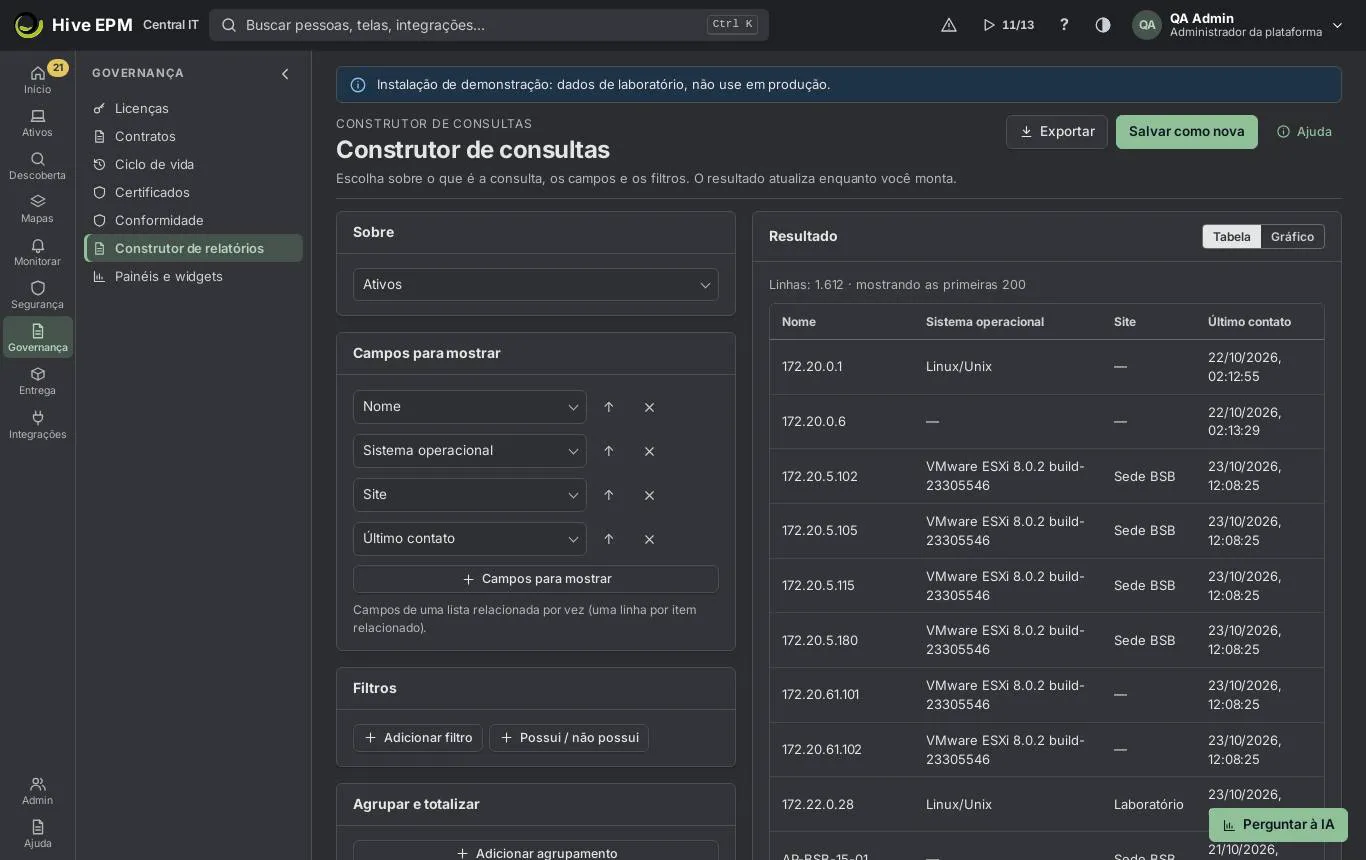Open the Admin users icon
The width and height of the screenshot is (1366, 860).
pos(37,791)
